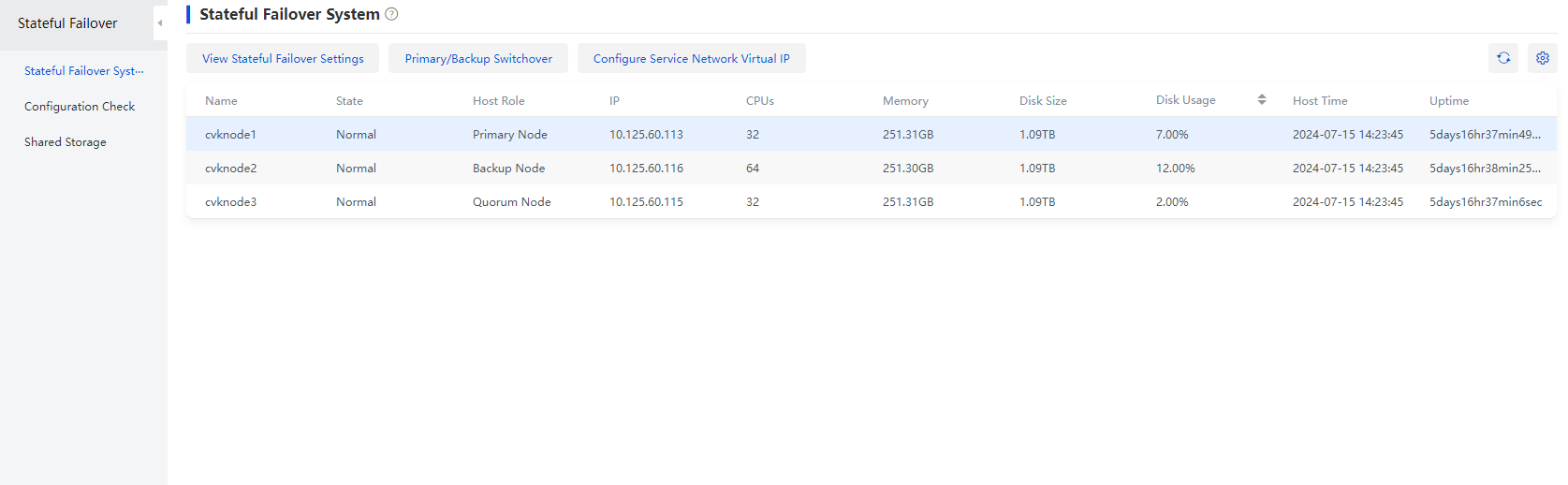Image resolution: width=1568 pixels, height=485 pixels.
Task: Click Configure Service Network Virtual IP
Action: point(692,58)
